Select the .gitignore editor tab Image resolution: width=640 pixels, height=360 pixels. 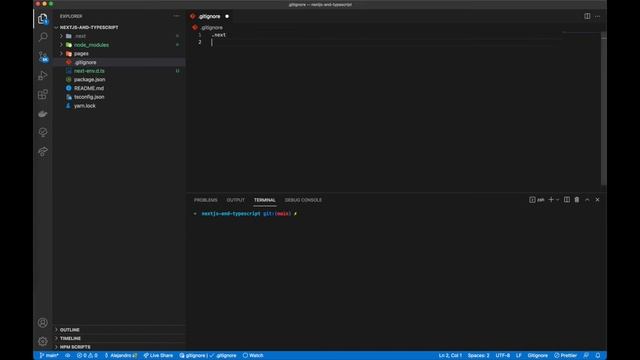point(209,16)
